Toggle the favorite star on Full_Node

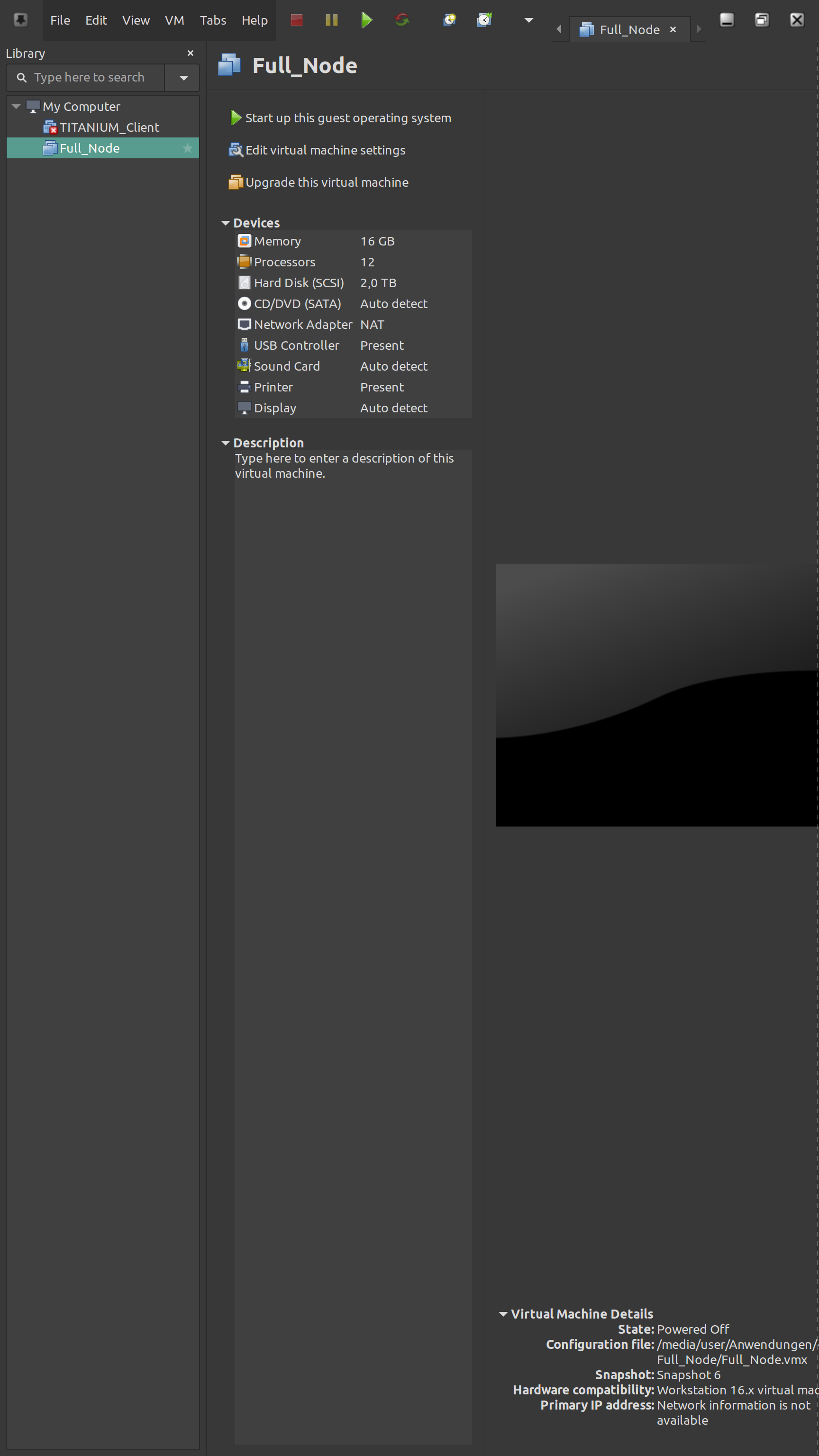point(188,148)
